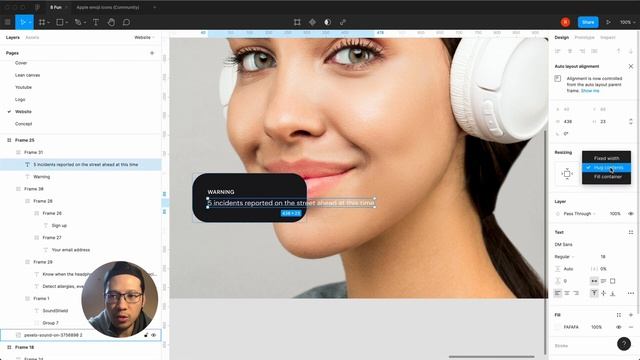
Task: Click the Create component icon
Action: [x=312, y=22]
